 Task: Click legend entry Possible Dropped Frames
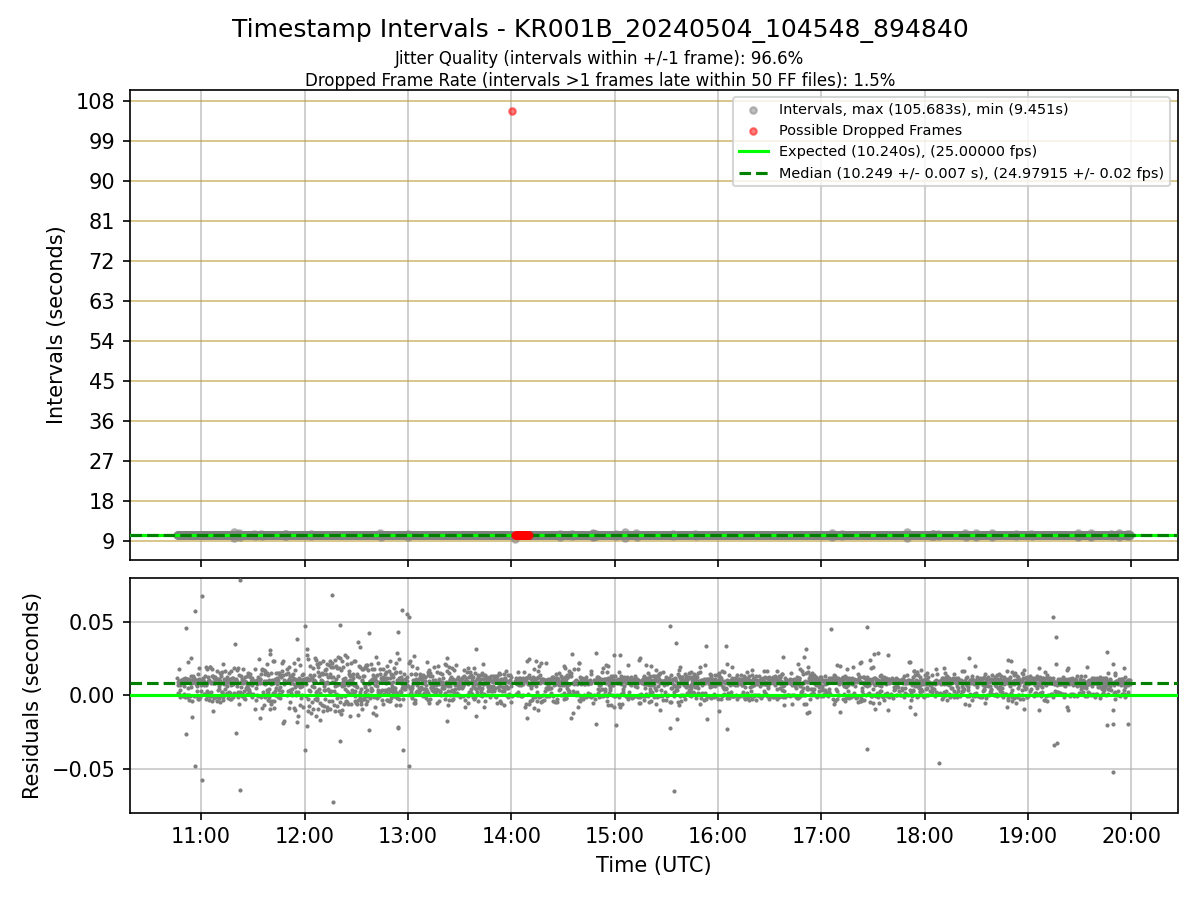point(870,130)
